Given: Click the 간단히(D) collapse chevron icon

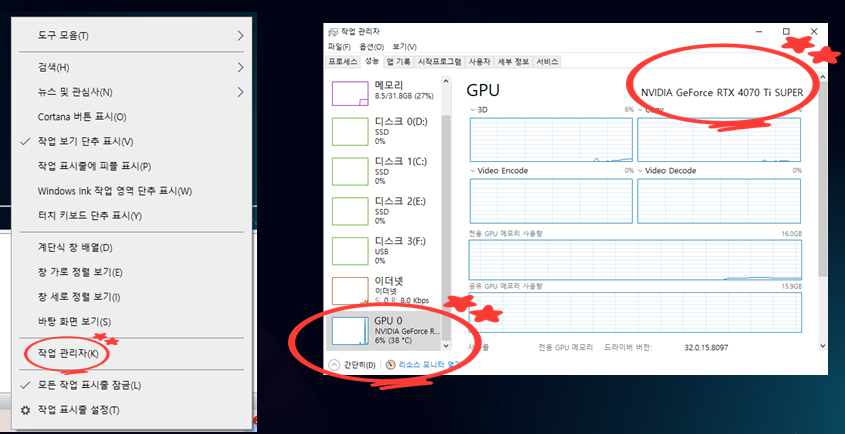Looking at the screenshot, I should pyautogui.click(x=334, y=365).
